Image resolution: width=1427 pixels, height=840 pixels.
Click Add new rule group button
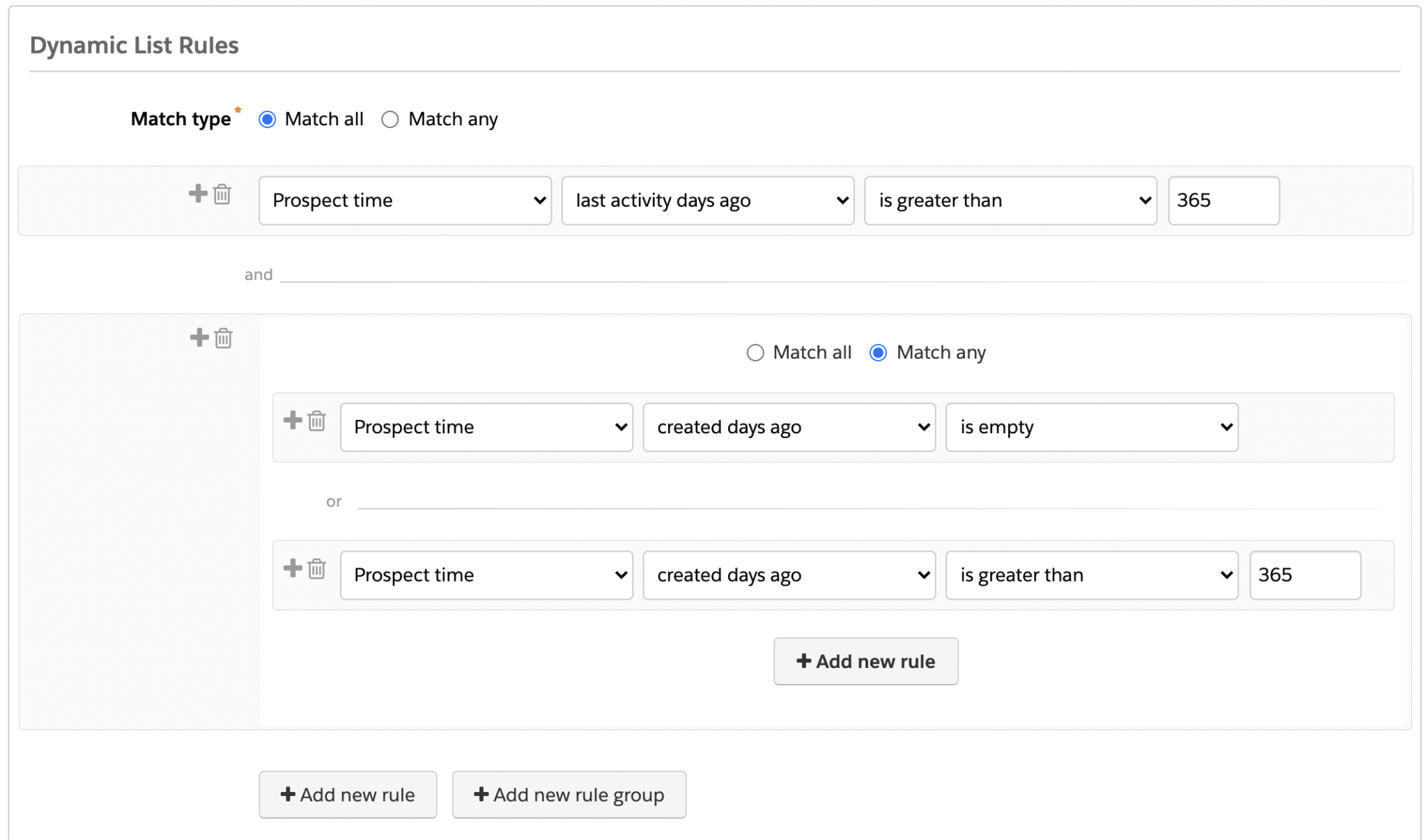[569, 795]
